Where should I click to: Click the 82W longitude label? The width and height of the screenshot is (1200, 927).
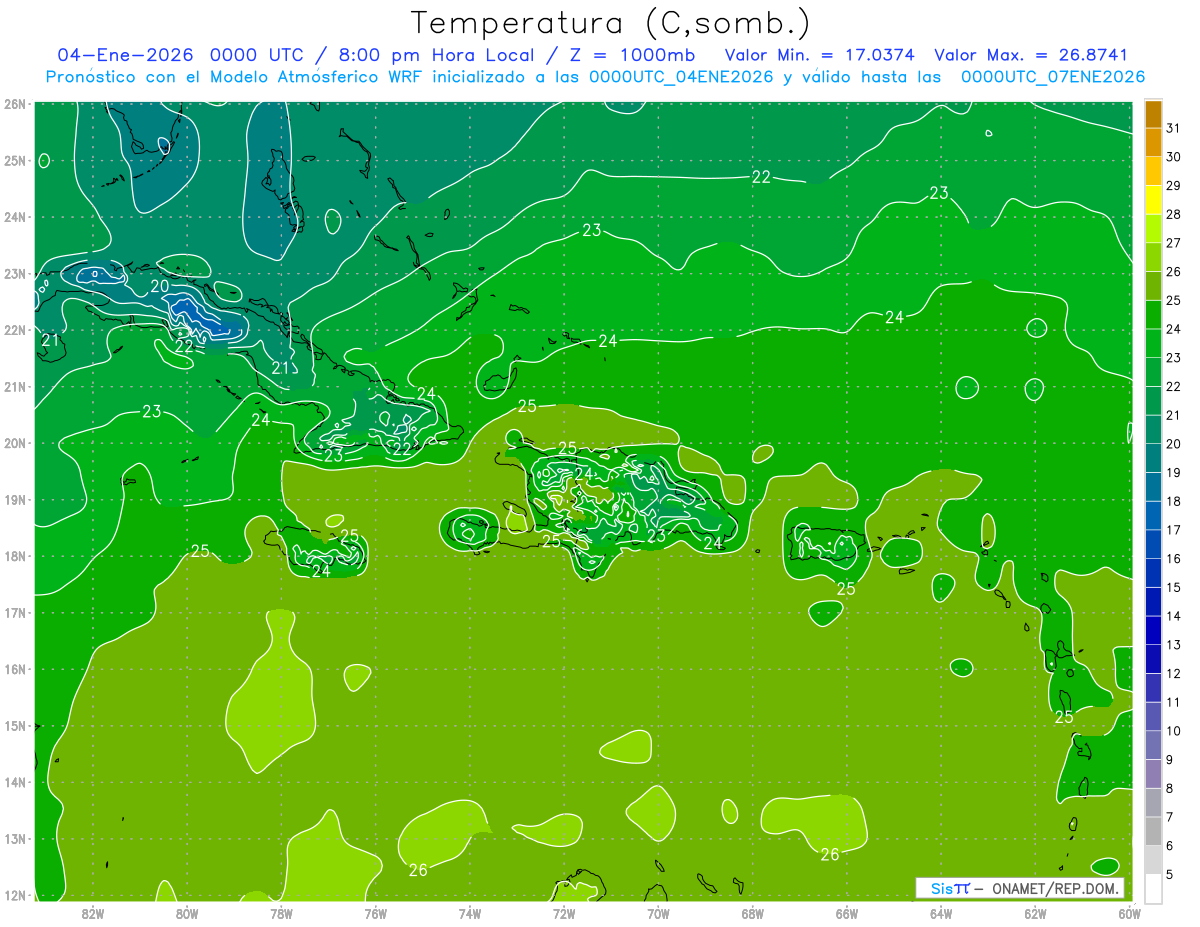click(x=93, y=913)
